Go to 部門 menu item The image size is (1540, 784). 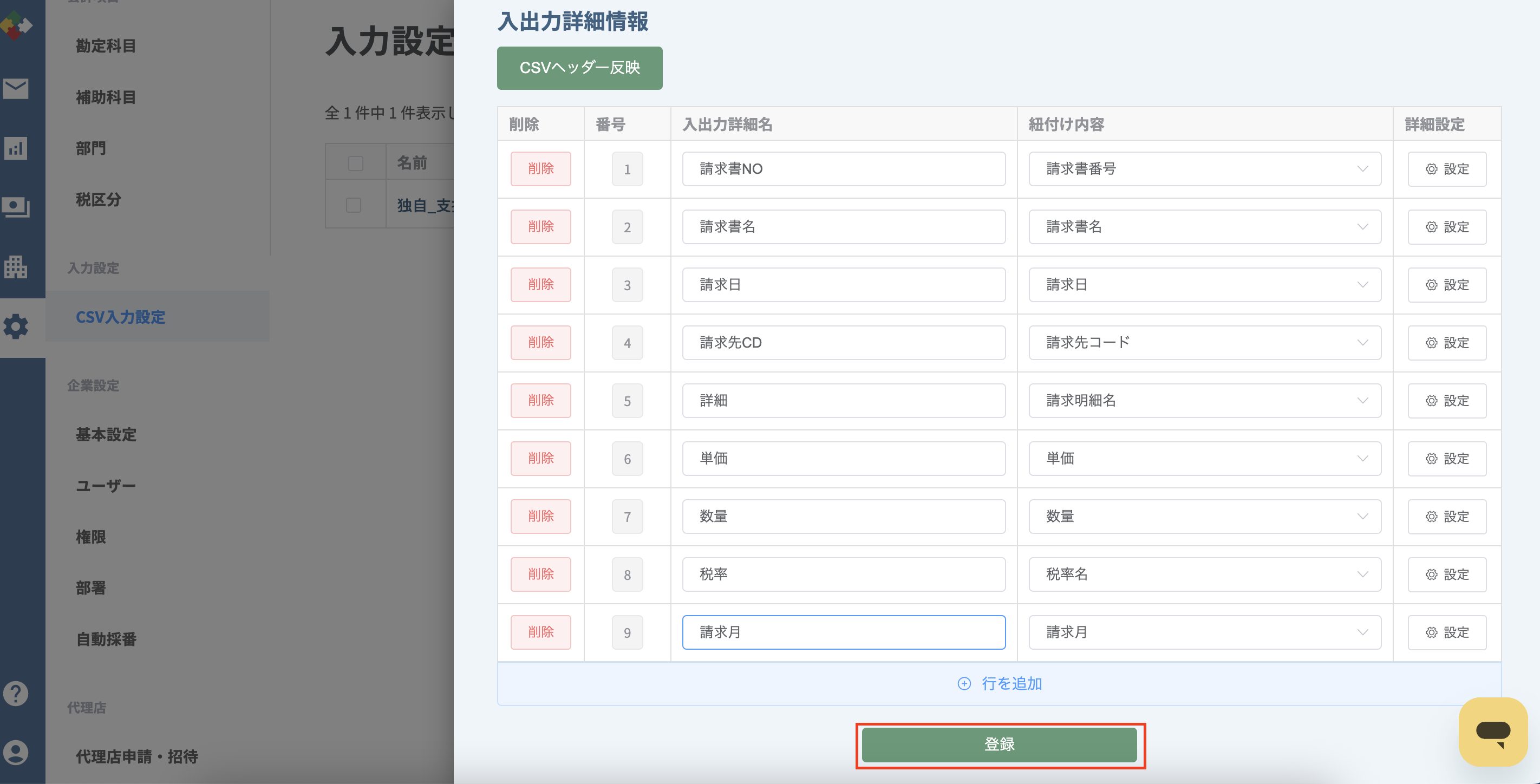(x=91, y=148)
